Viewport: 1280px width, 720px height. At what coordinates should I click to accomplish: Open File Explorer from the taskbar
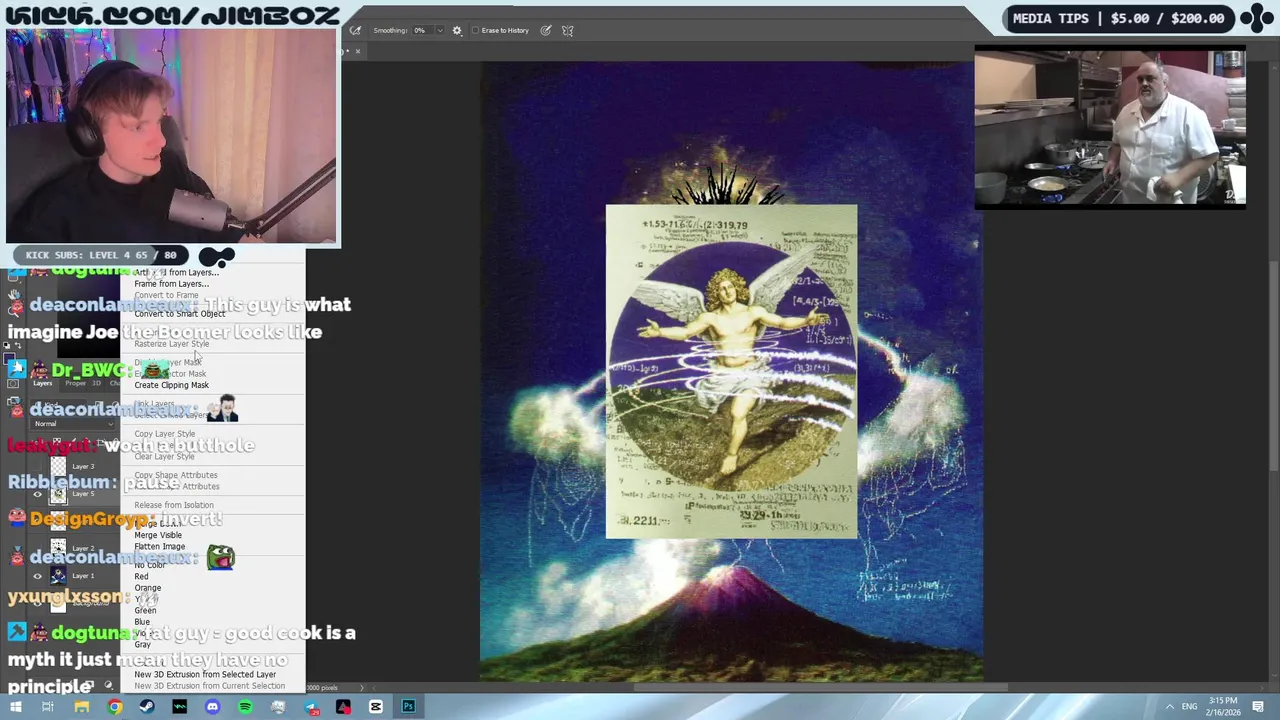(81, 707)
